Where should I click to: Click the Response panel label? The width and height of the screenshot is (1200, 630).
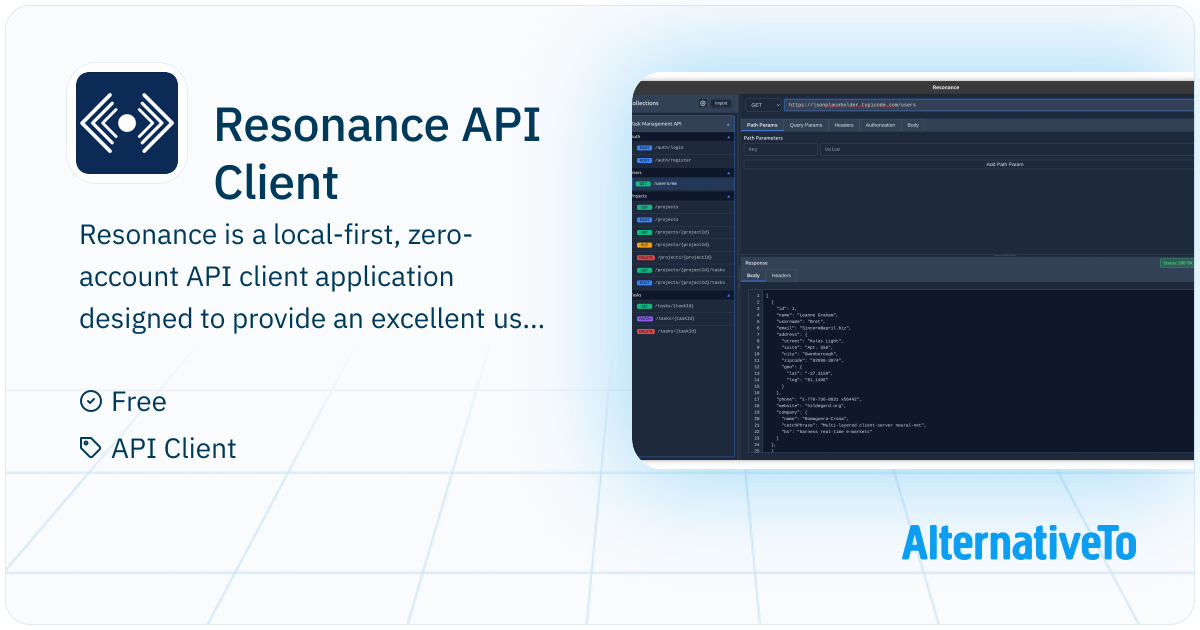coord(757,263)
